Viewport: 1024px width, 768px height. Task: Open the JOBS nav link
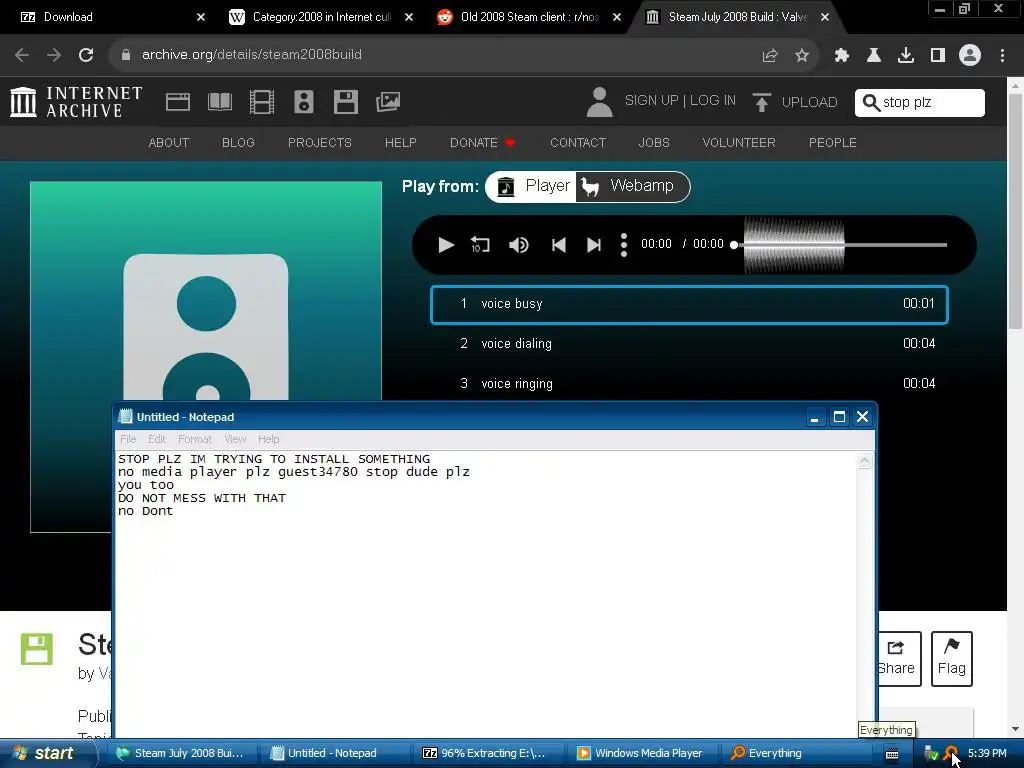coord(654,142)
